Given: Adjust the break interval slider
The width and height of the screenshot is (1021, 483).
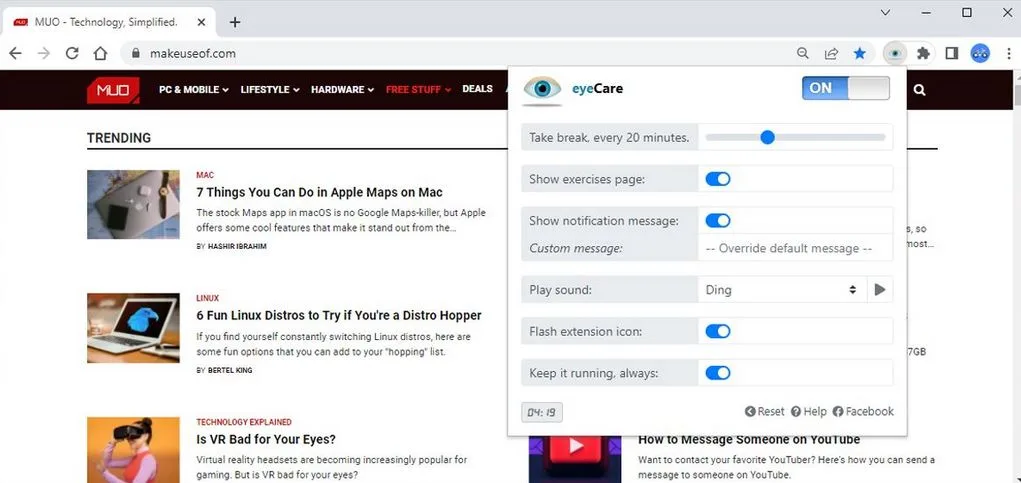Looking at the screenshot, I should pyautogui.click(x=795, y=137).
